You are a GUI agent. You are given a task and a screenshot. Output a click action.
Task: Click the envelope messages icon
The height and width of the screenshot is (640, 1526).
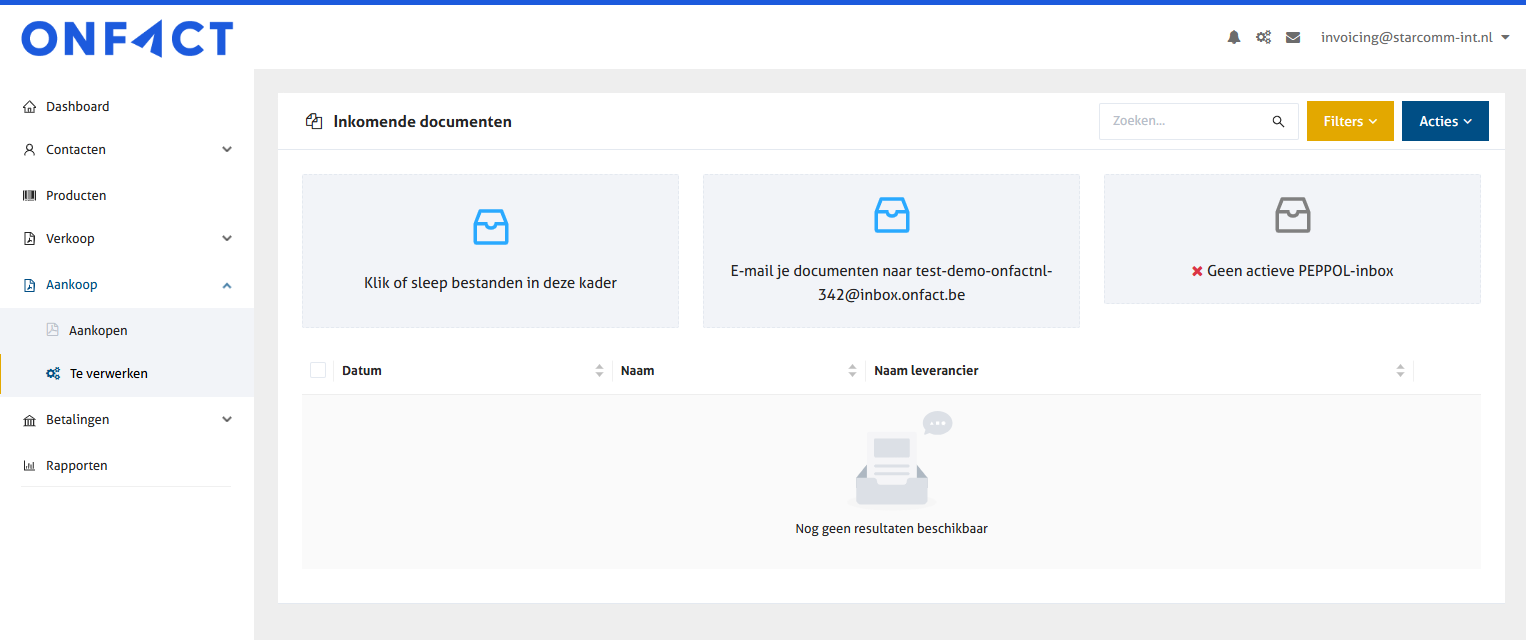click(1293, 37)
